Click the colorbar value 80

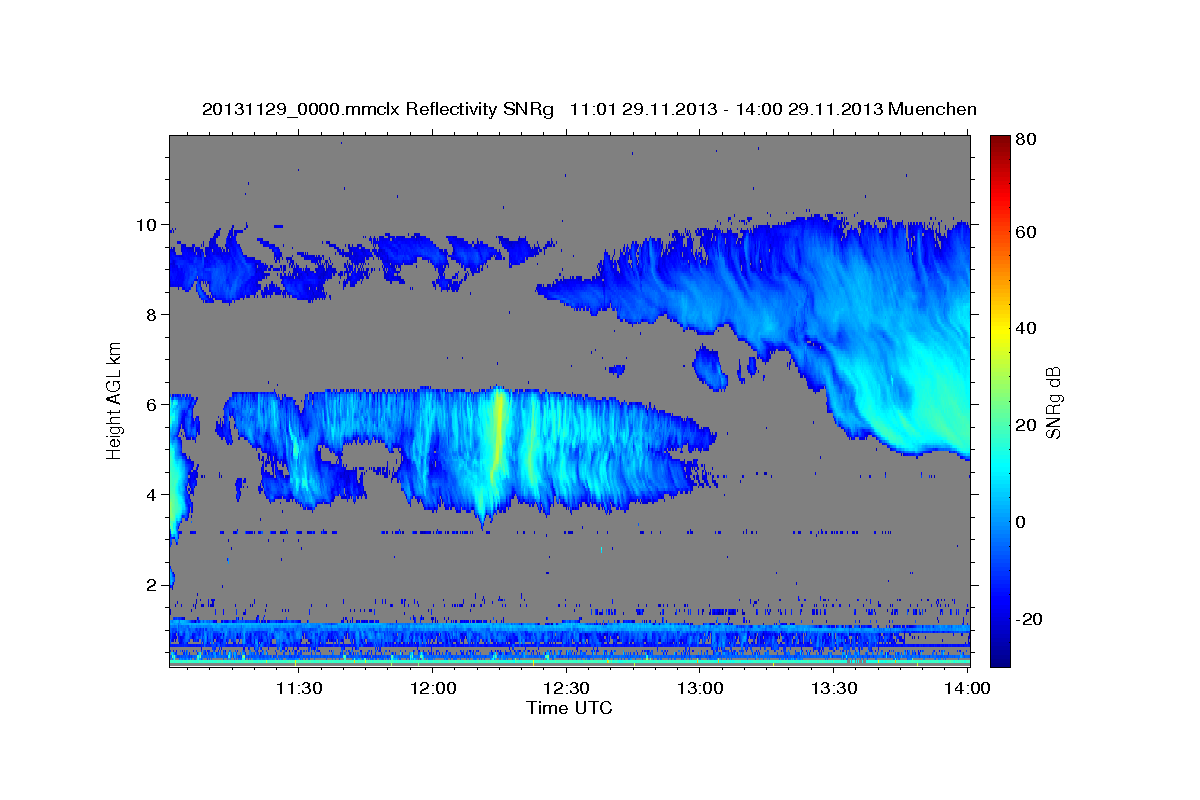click(x=1026, y=140)
